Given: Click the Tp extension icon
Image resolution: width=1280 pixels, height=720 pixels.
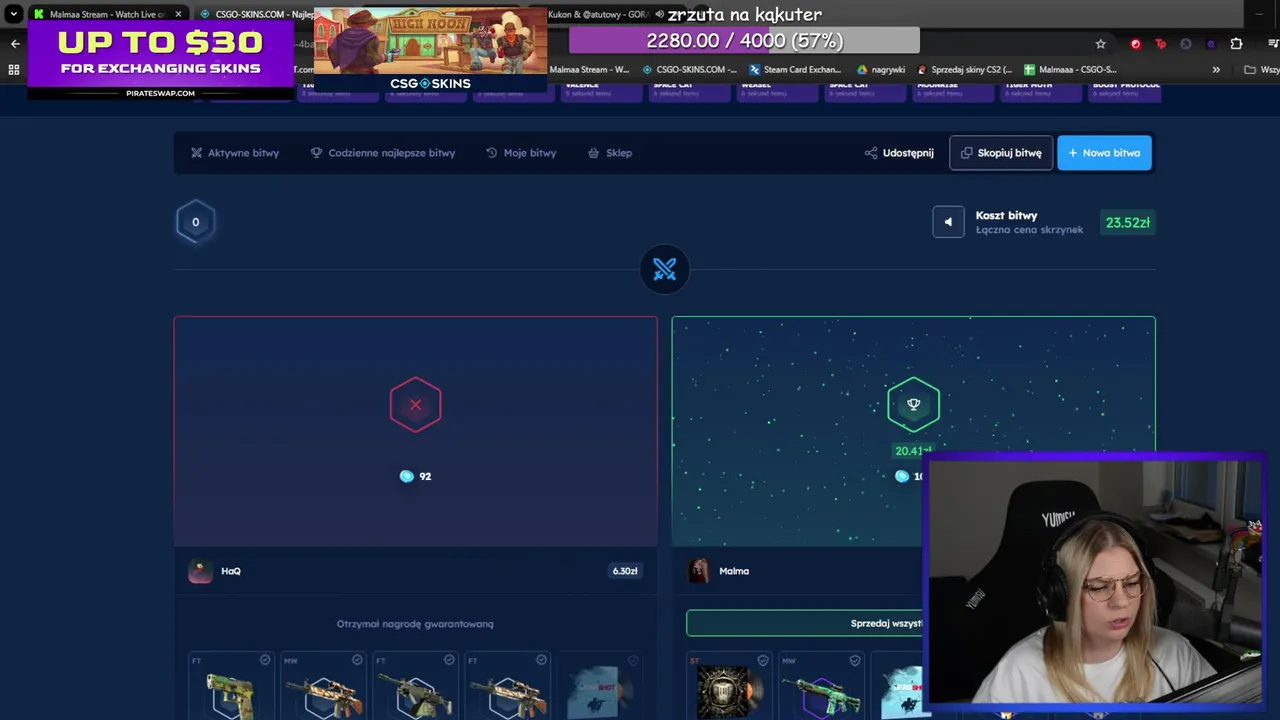Looking at the screenshot, I should [x=1160, y=44].
